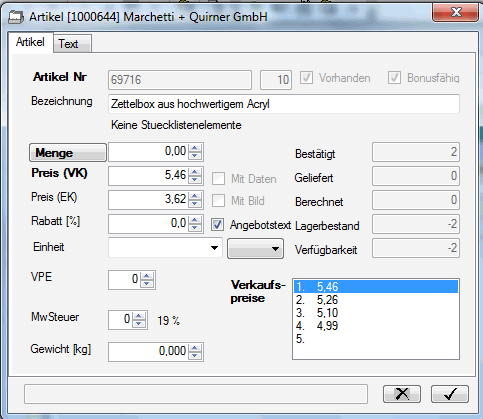483x419 pixels.
Task: Click the Preis (VK) value 5,46 field
Action: tap(148, 176)
